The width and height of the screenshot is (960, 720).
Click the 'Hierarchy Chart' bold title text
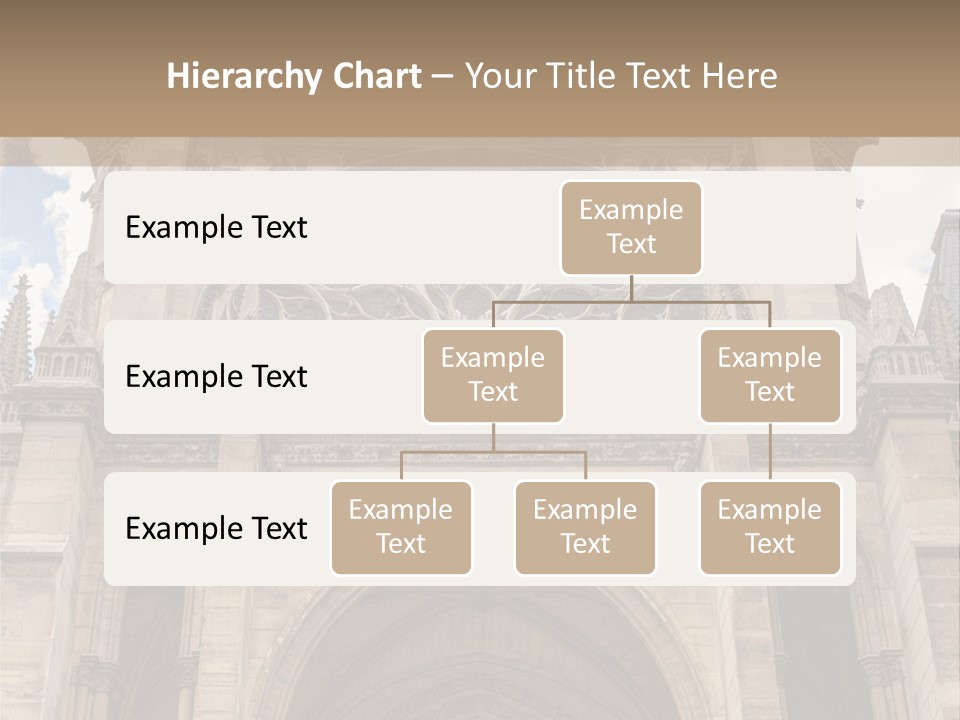coord(293,74)
